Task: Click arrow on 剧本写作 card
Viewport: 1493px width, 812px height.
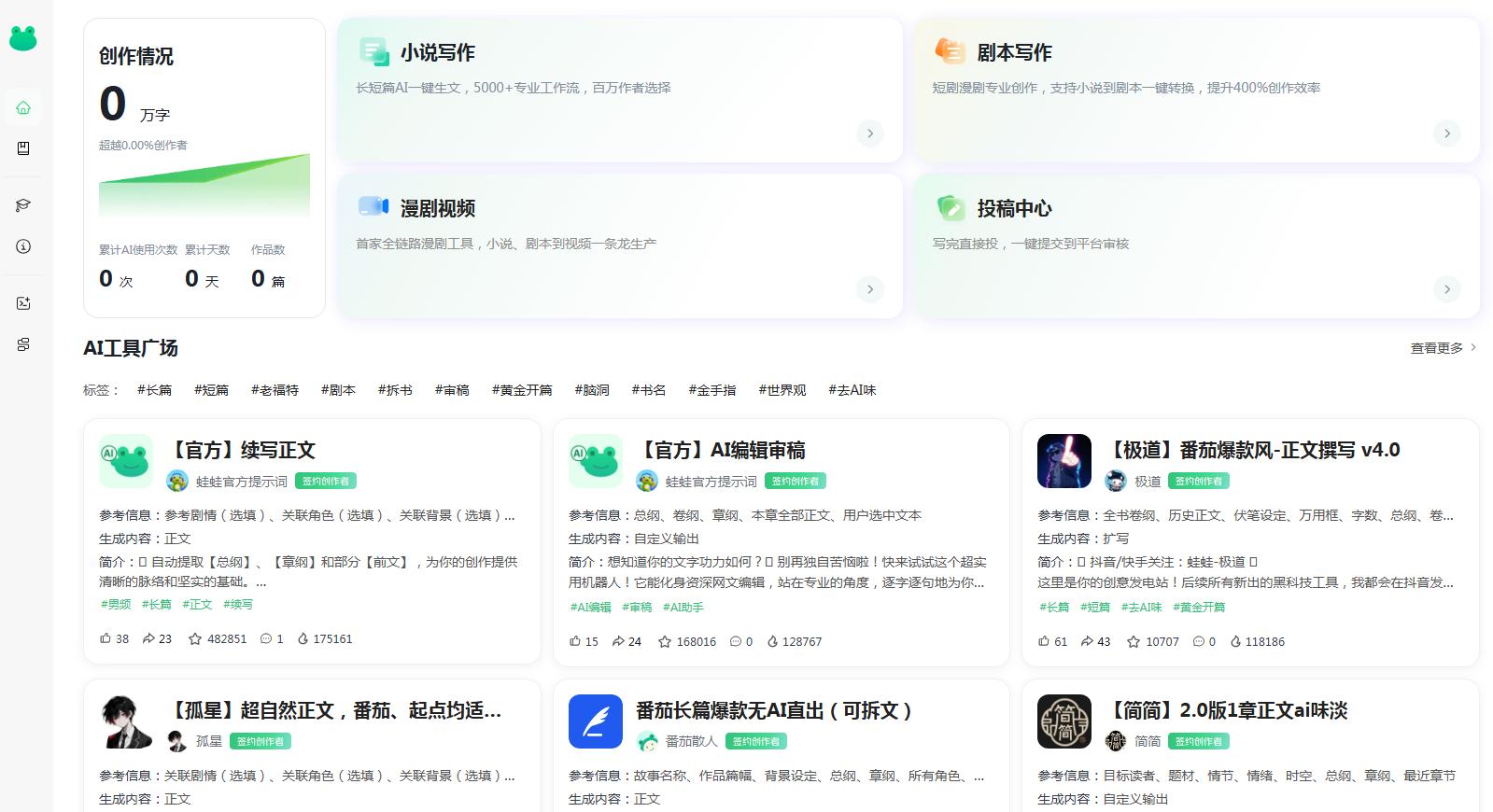Action: (1447, 133)
